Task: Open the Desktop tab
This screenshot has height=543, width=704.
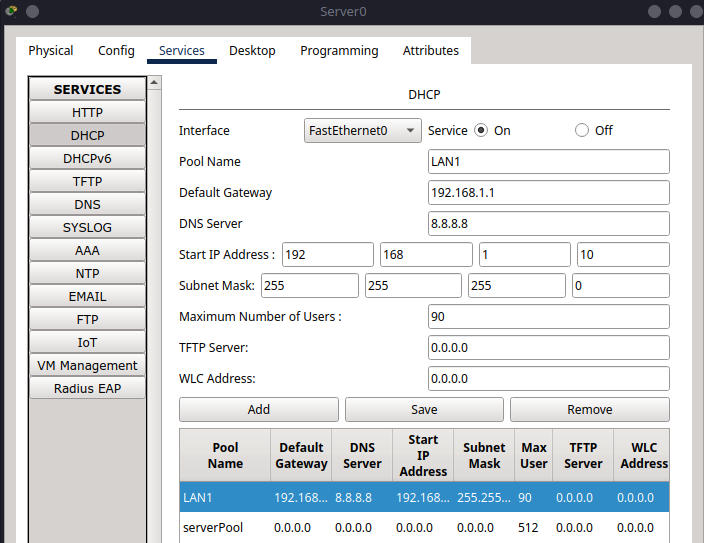Action: tap(252, 51)
